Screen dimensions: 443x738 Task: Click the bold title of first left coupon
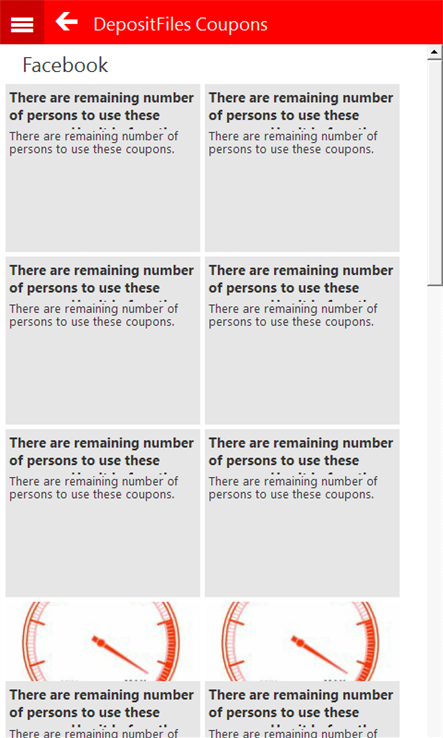coord(102,107)
